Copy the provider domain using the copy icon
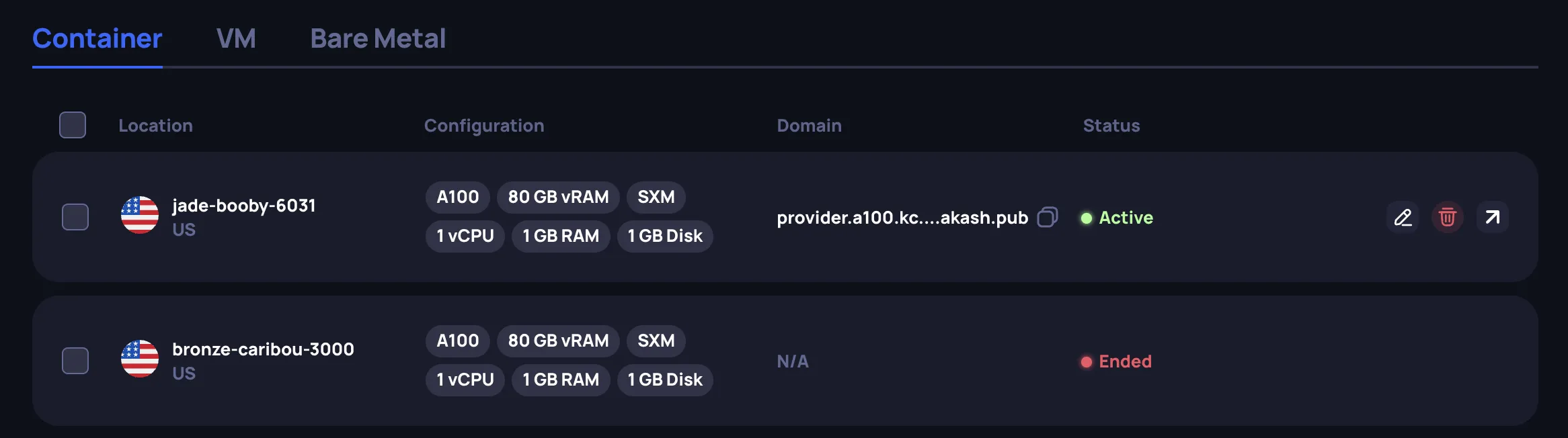The image size is (1568, 438). point(1047,217)
